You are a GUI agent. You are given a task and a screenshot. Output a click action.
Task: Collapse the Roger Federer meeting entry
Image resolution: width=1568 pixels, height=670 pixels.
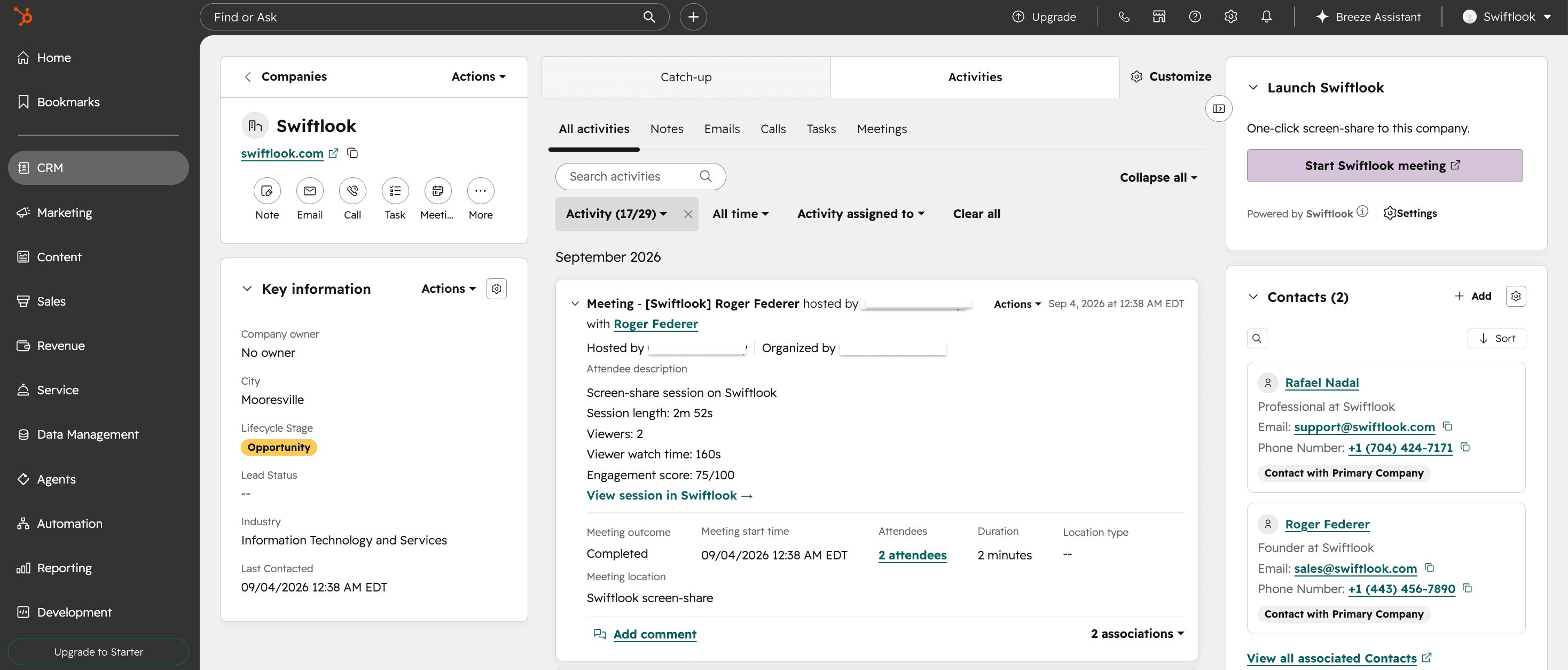pyautogui.click(x=575, y=303)
